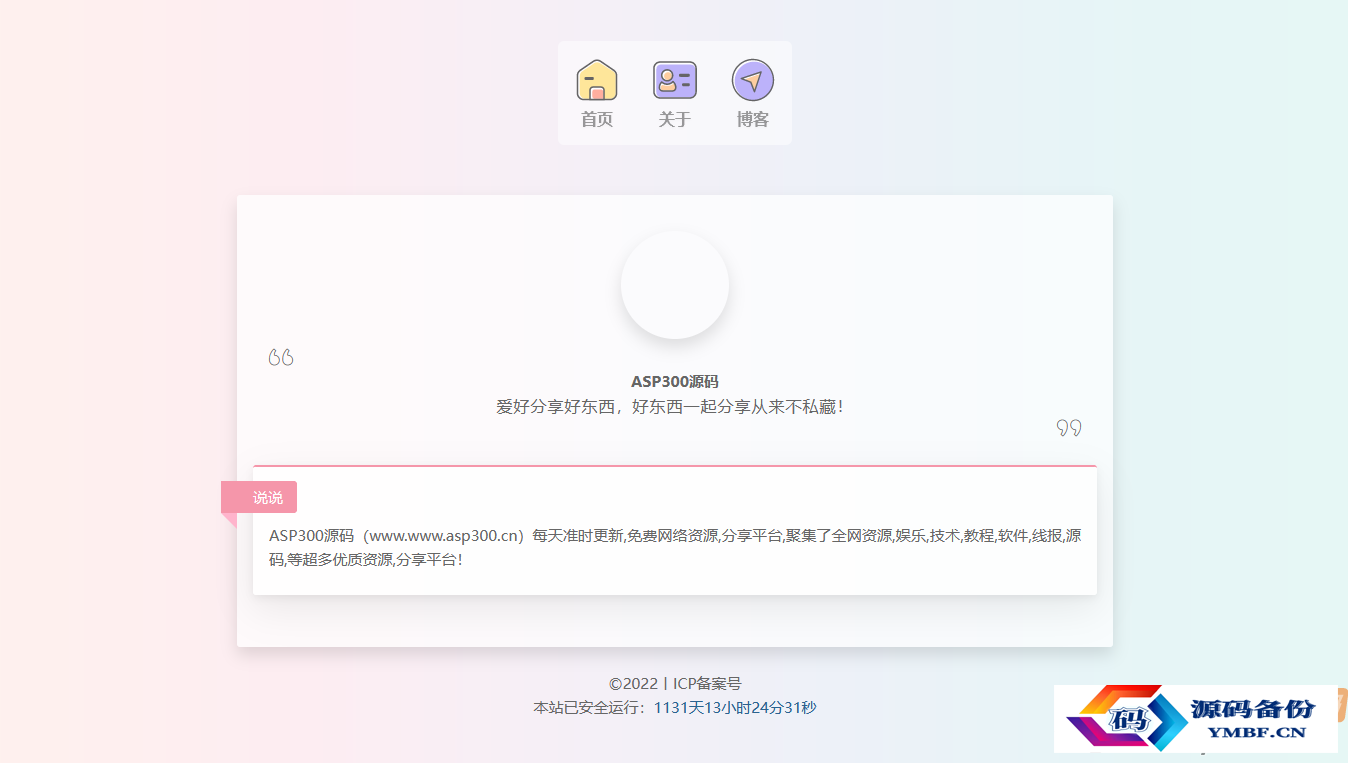Click the closing quotation mark icon

point(1069,428)
